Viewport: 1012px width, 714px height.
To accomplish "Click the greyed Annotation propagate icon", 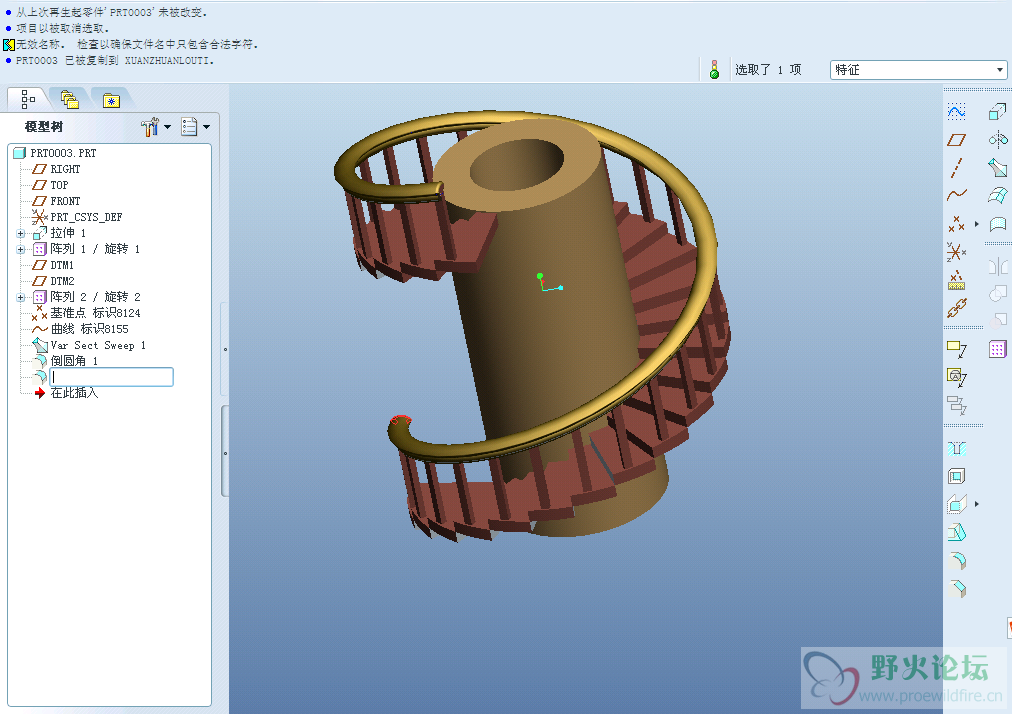I will point(956,405).
